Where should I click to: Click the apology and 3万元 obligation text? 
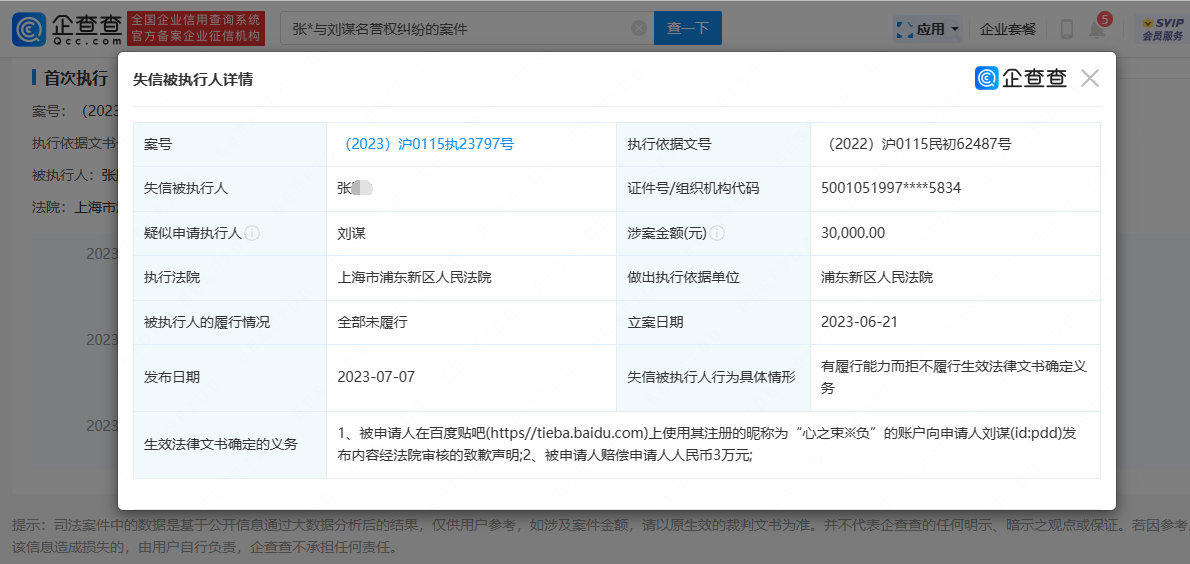pos(708,445)
